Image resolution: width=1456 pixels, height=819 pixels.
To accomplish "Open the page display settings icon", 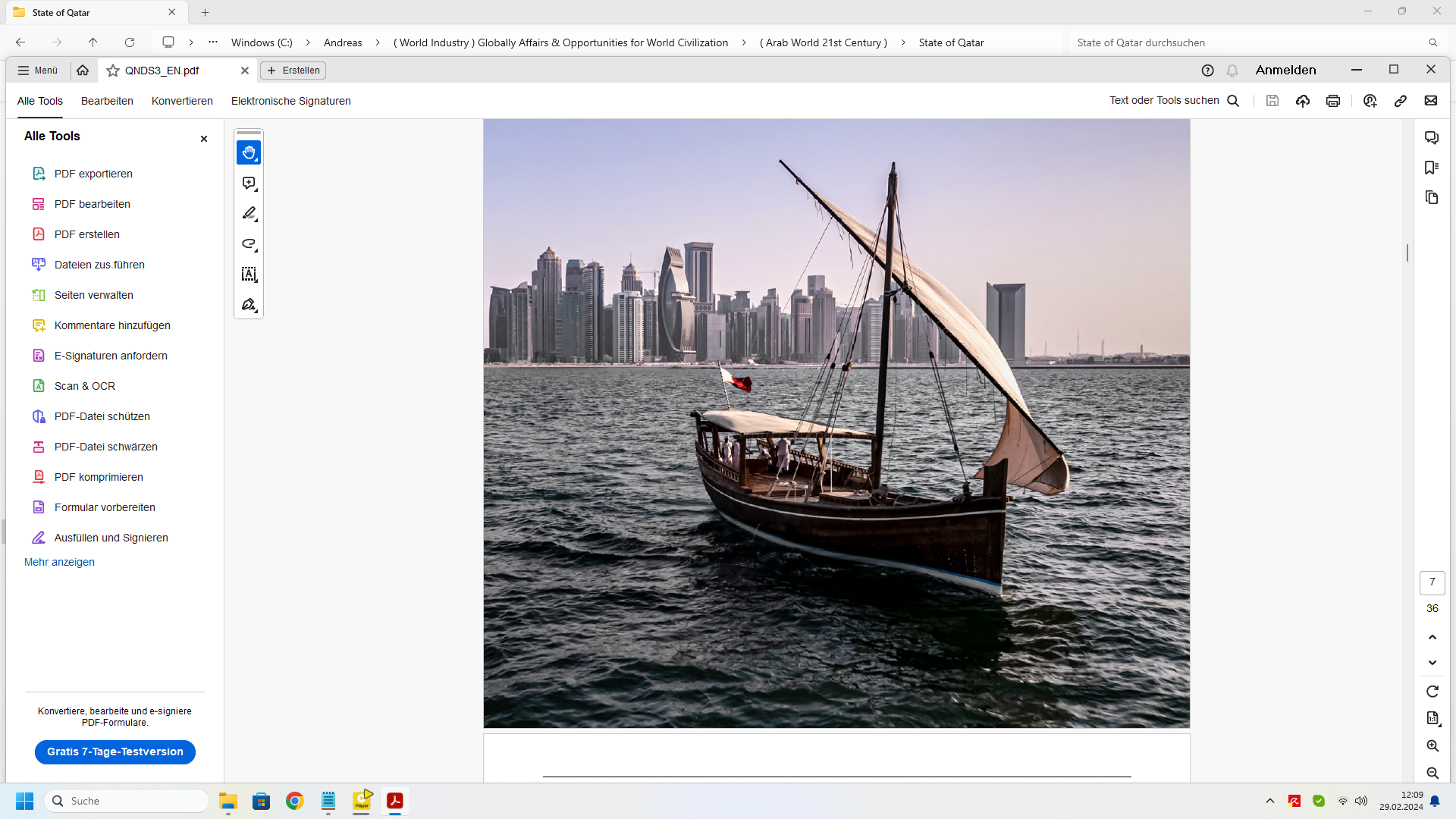I will coord(1432,718).
